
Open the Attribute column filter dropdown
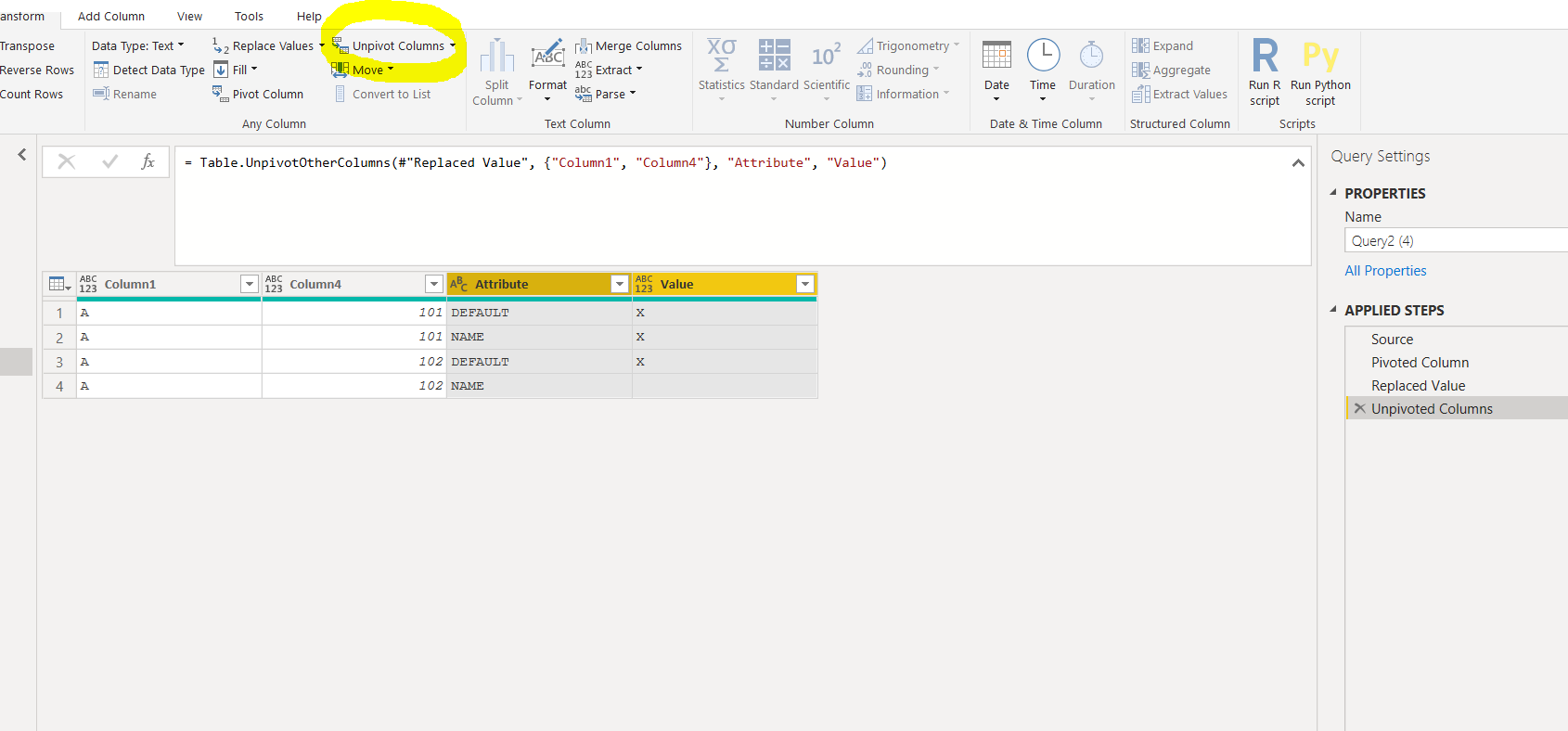click(620, 284)
